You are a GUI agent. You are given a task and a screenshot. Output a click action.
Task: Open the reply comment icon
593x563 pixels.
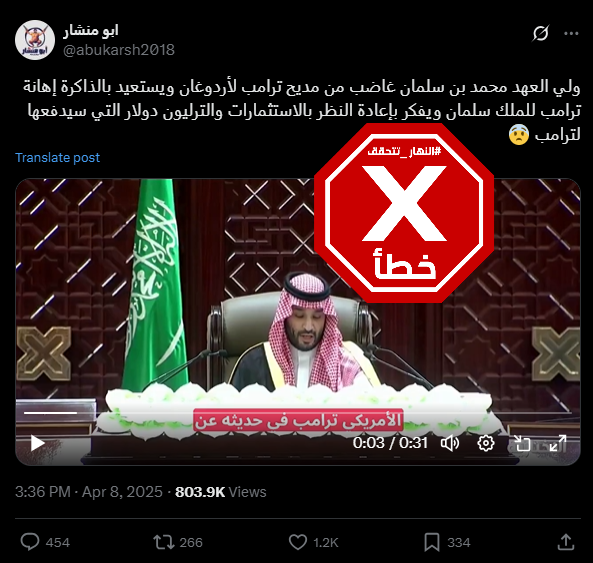point(30,542)
